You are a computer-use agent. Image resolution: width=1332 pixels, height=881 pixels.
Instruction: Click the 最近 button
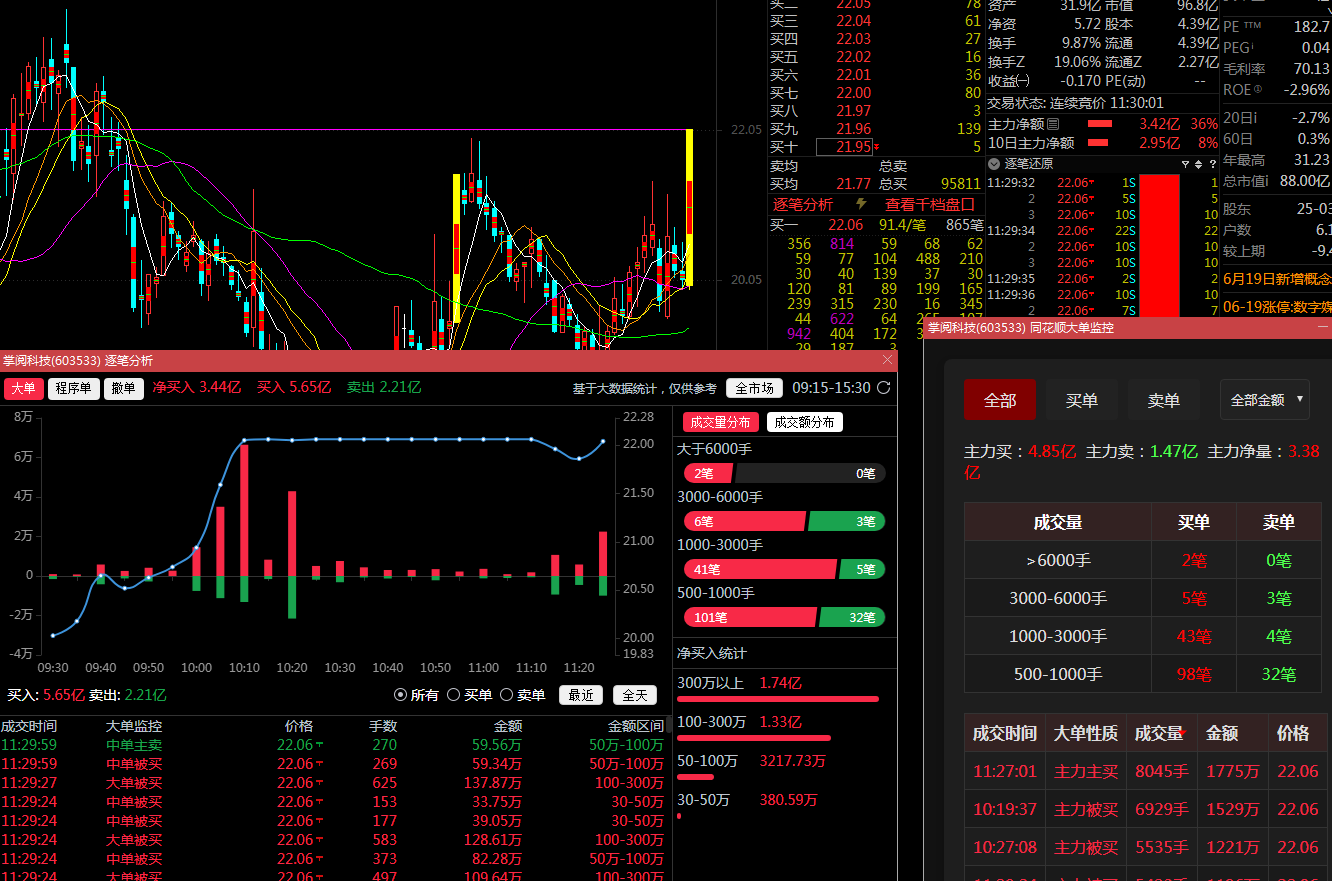580,695
